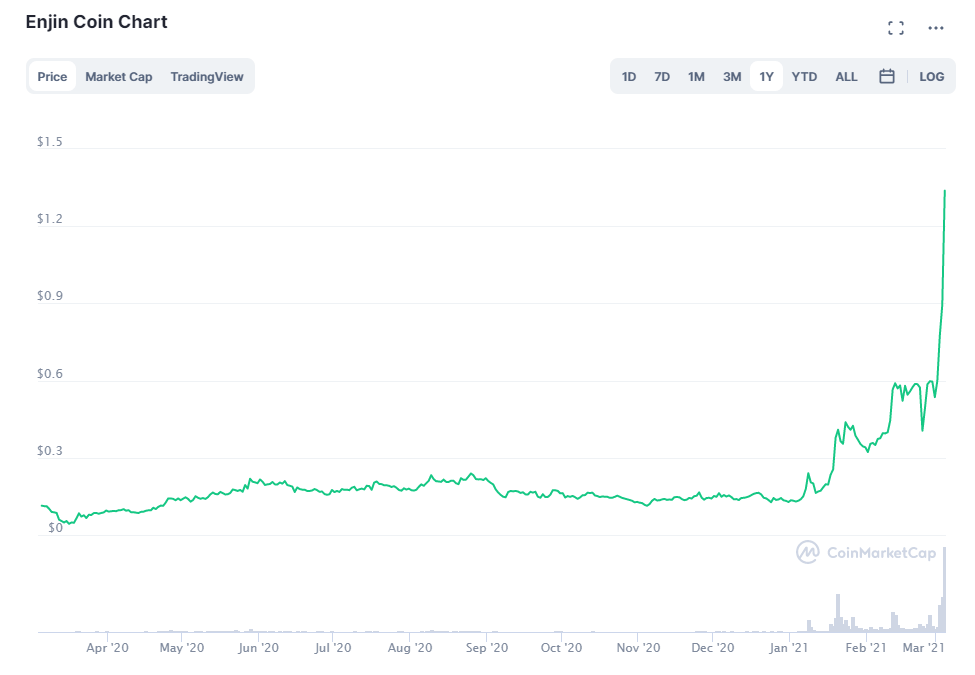This screenshot has height=675, width=975.
Task: Select the Price tab
Action: (x=52, y=76)
